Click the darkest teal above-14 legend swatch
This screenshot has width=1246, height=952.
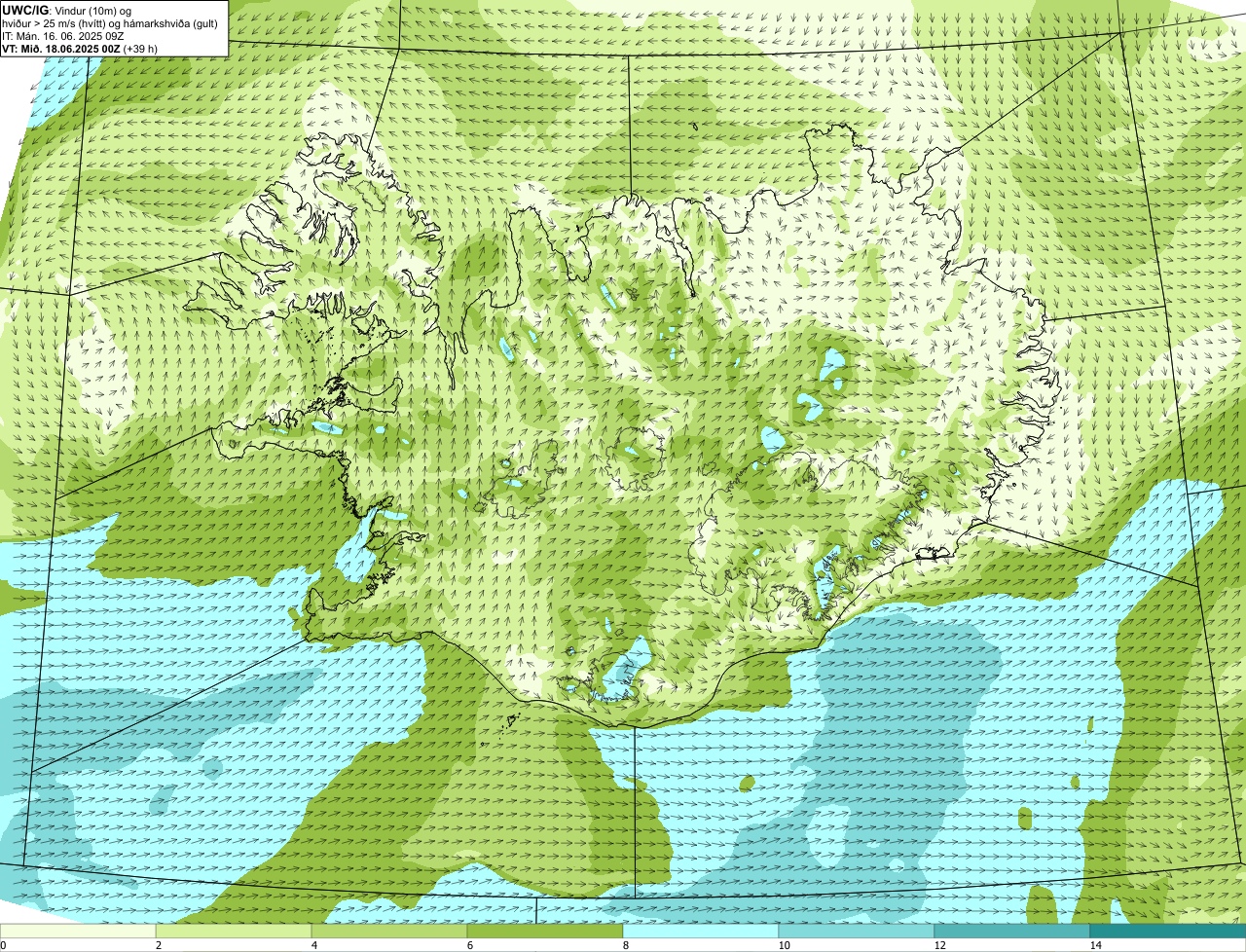coord(1168,931)
